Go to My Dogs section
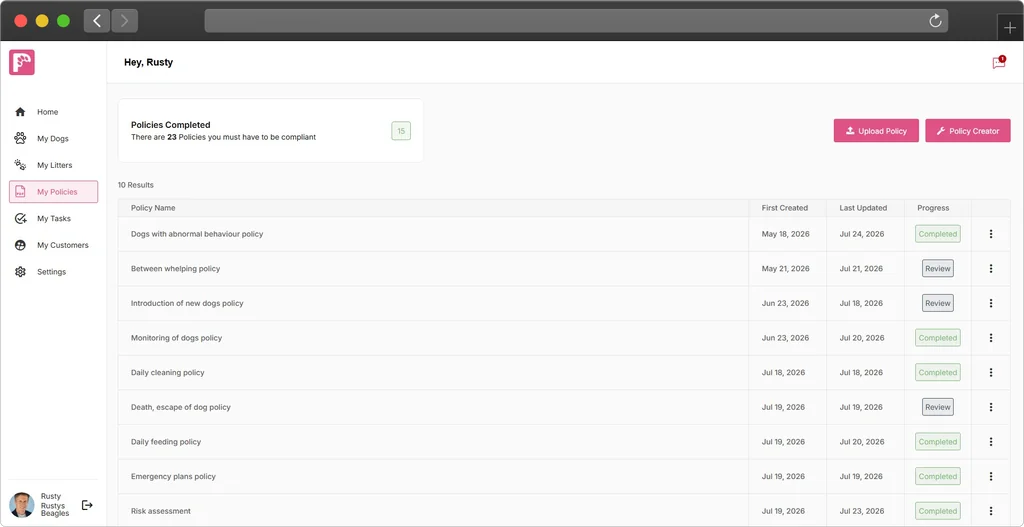1024x527 pixels. (x=54, y=138)
